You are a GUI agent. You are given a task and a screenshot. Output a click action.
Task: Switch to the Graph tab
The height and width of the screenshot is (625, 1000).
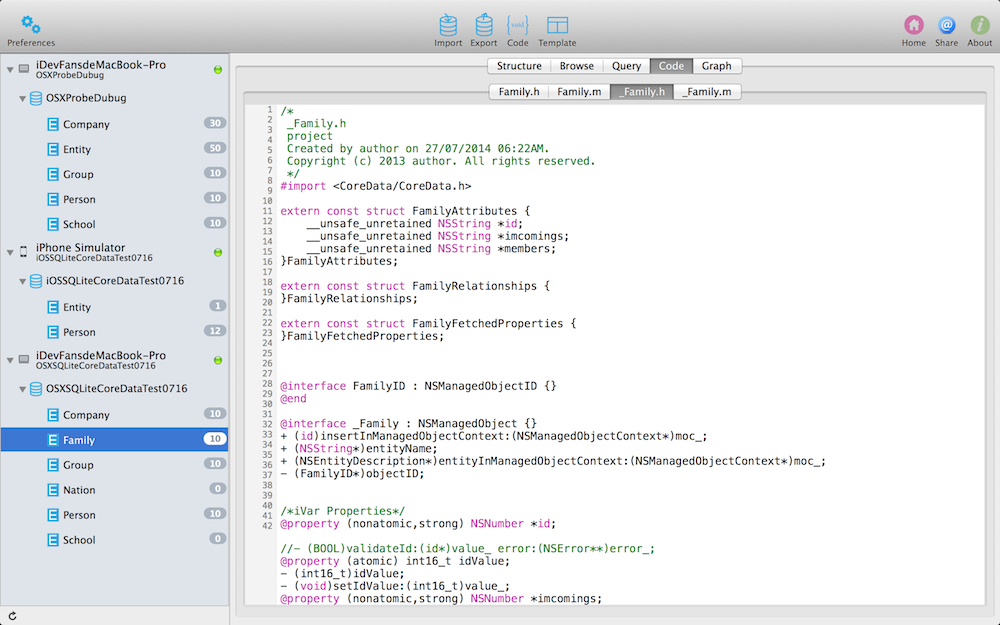tap(717, 66)
